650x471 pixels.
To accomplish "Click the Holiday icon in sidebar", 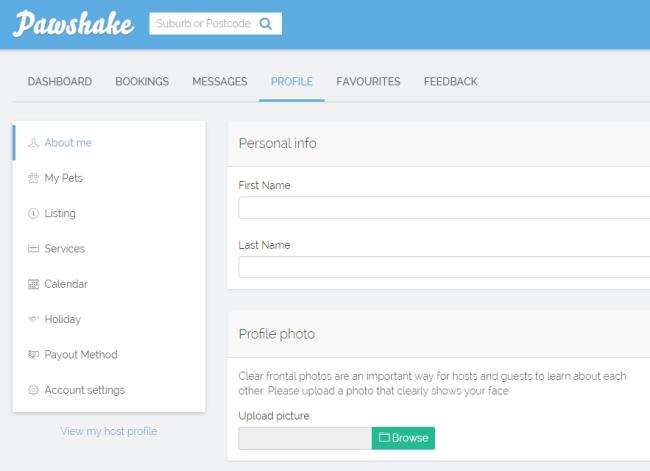I will 33,319.
